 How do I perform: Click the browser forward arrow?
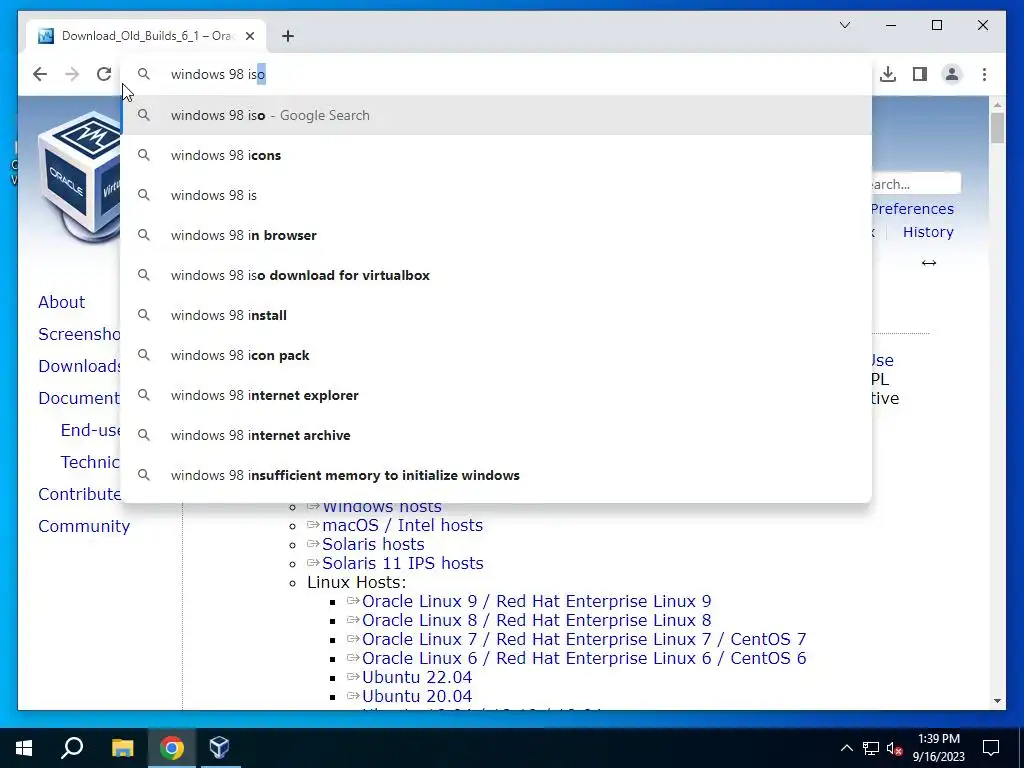coord(72,74)
